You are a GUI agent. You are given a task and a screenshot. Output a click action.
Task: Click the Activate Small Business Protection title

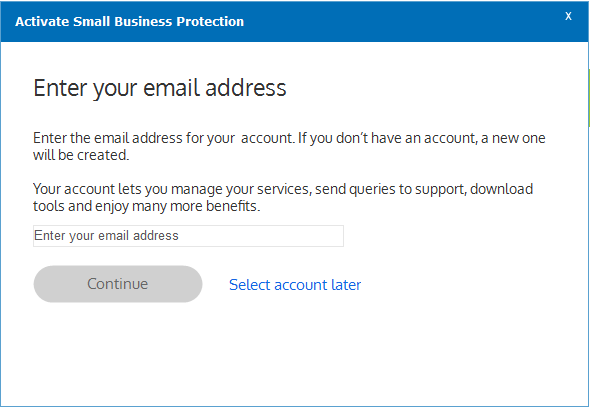(129, 21)
